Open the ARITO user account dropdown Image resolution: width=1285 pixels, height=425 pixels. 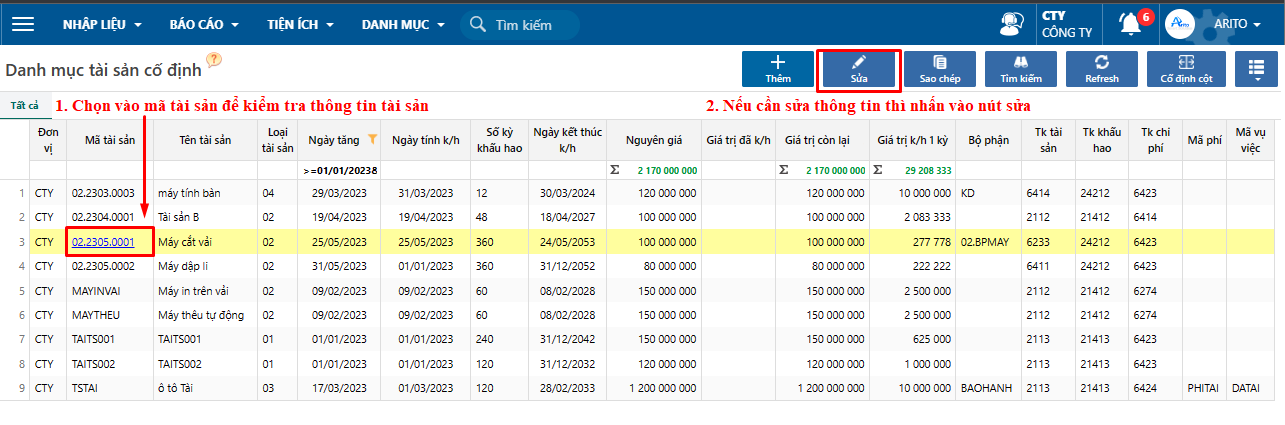[x=1238, y=24]
